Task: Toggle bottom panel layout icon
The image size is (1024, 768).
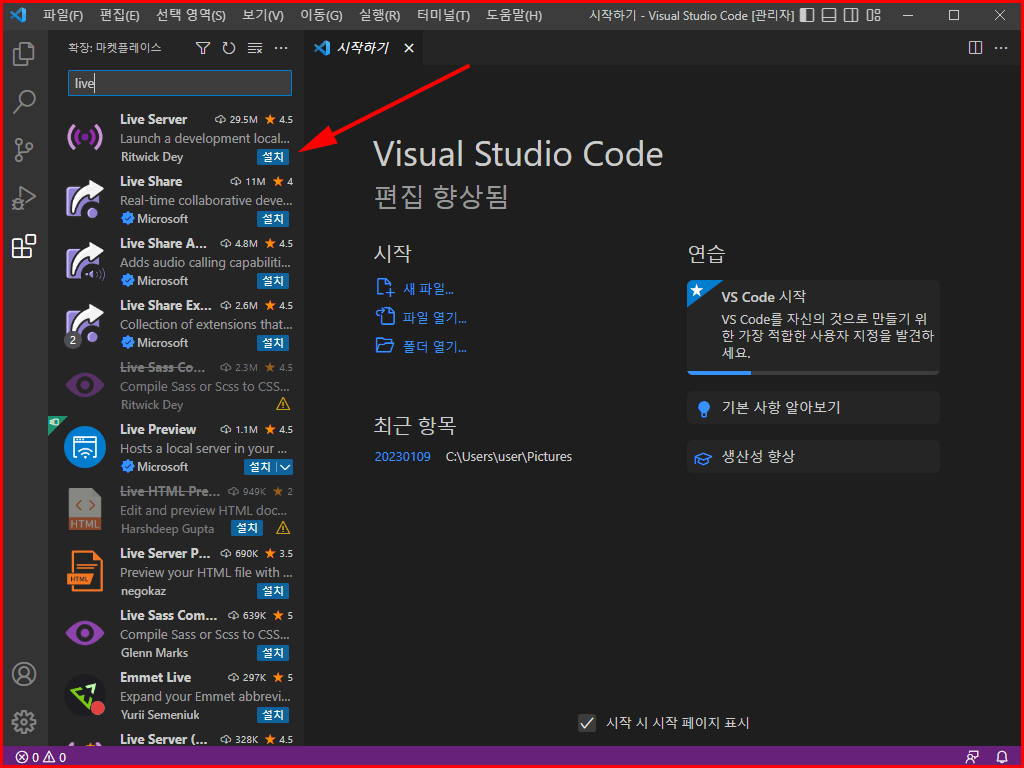Action: point(829,15)
